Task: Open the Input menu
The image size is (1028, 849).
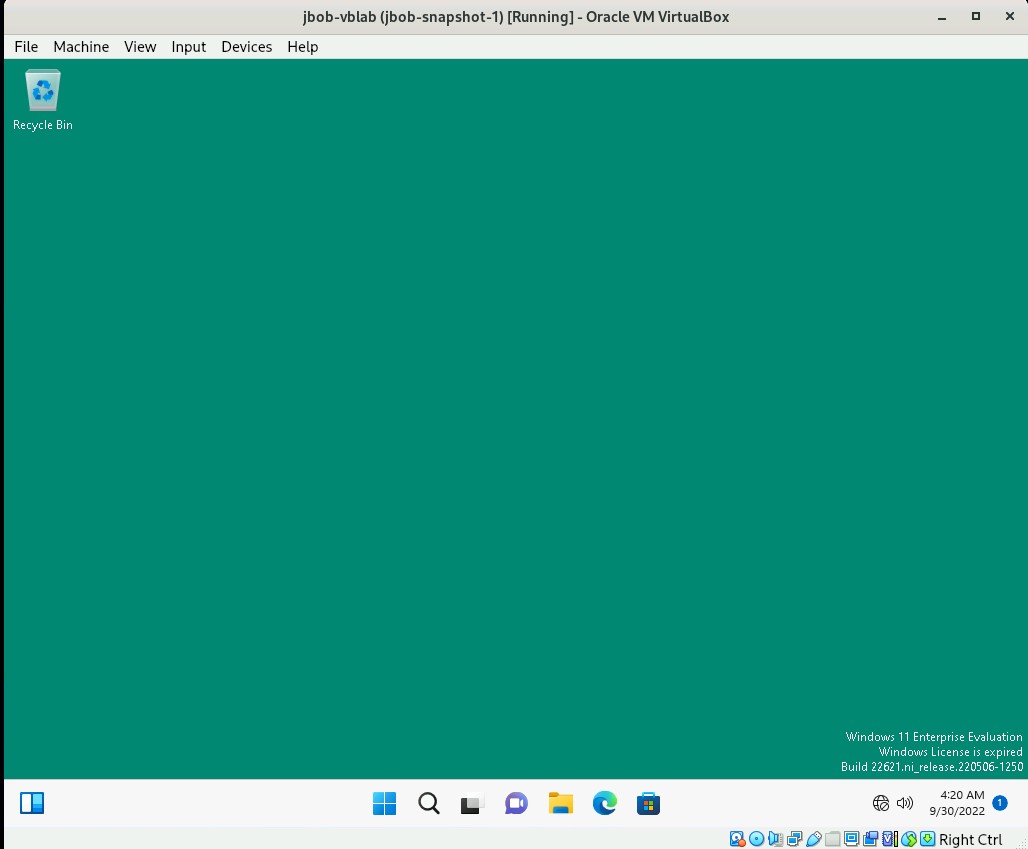Action: click(188, 46)
